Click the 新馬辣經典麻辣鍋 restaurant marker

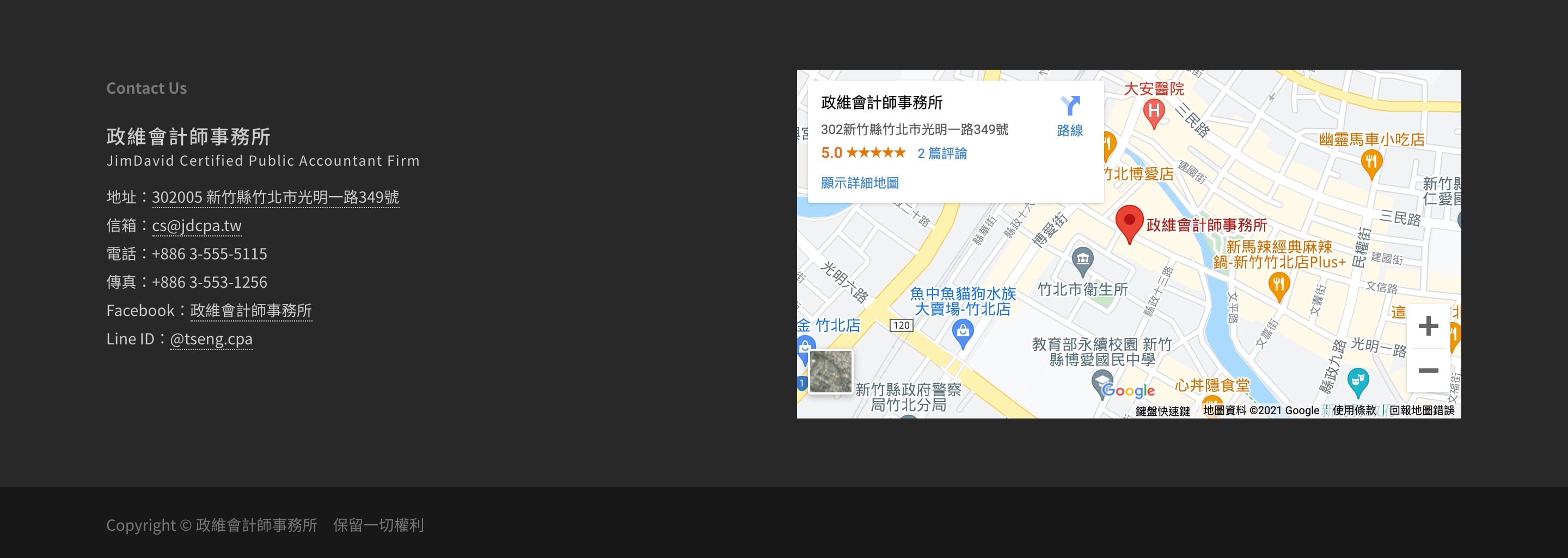(1278, 287)
